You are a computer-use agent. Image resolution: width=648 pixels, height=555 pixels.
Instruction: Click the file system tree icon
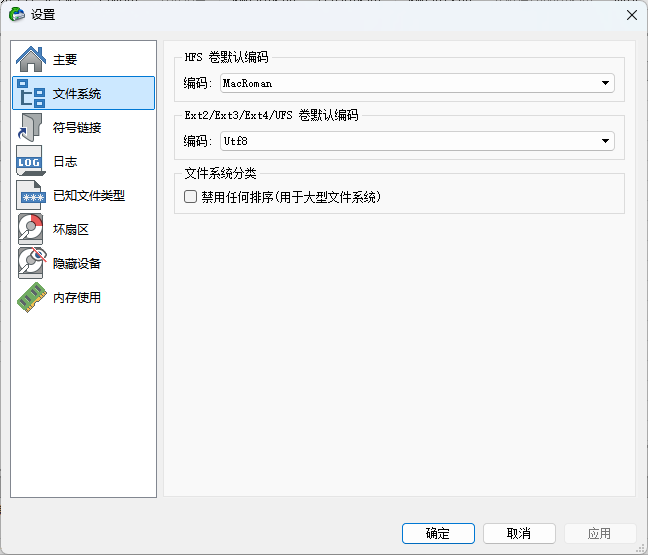pyautogui.click(x=31, y=93)
